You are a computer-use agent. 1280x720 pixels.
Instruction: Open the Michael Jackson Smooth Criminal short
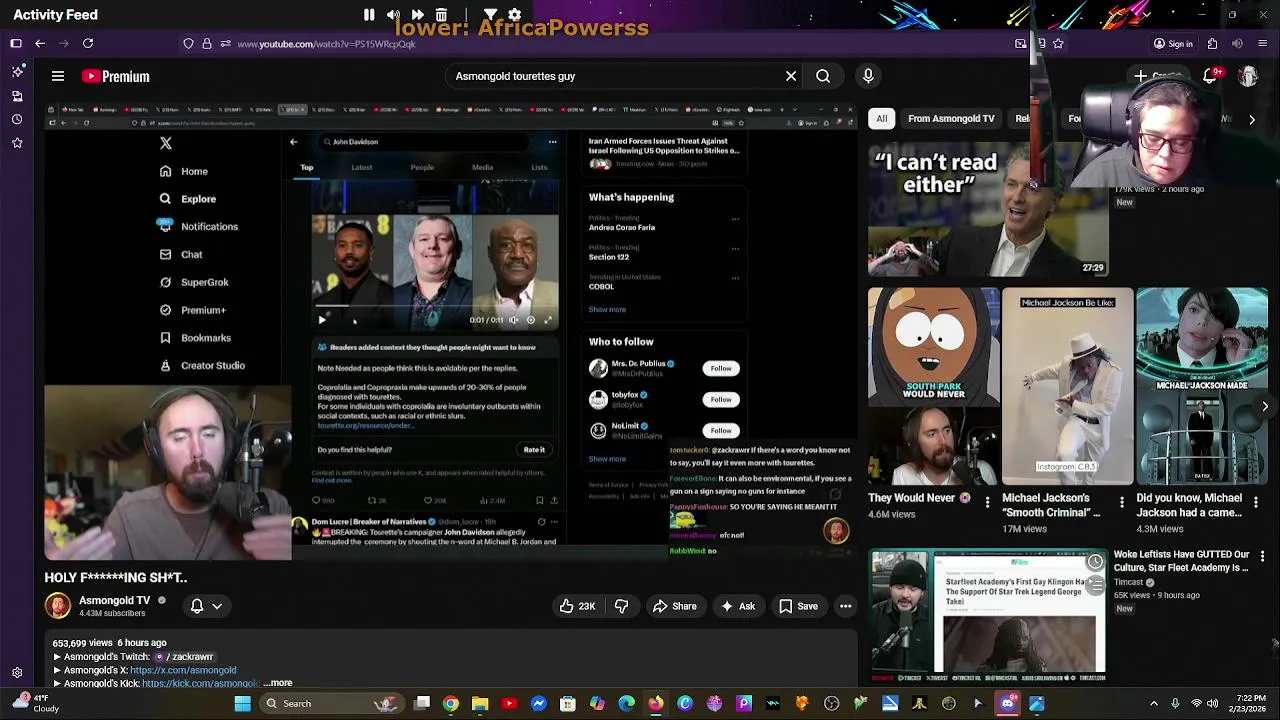[x=1068, y=386]
